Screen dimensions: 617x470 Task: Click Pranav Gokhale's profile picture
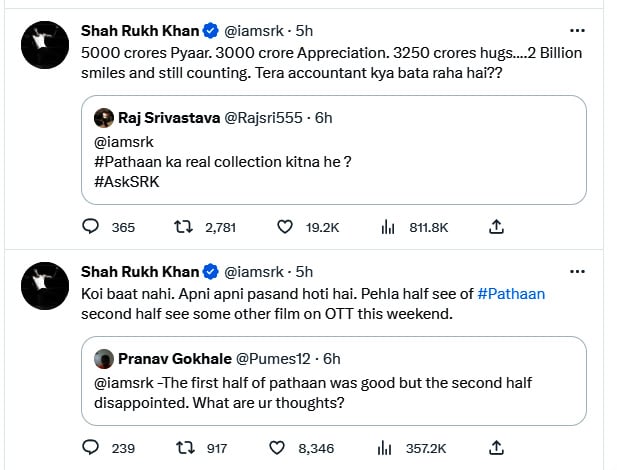click(x=103, y=358)
